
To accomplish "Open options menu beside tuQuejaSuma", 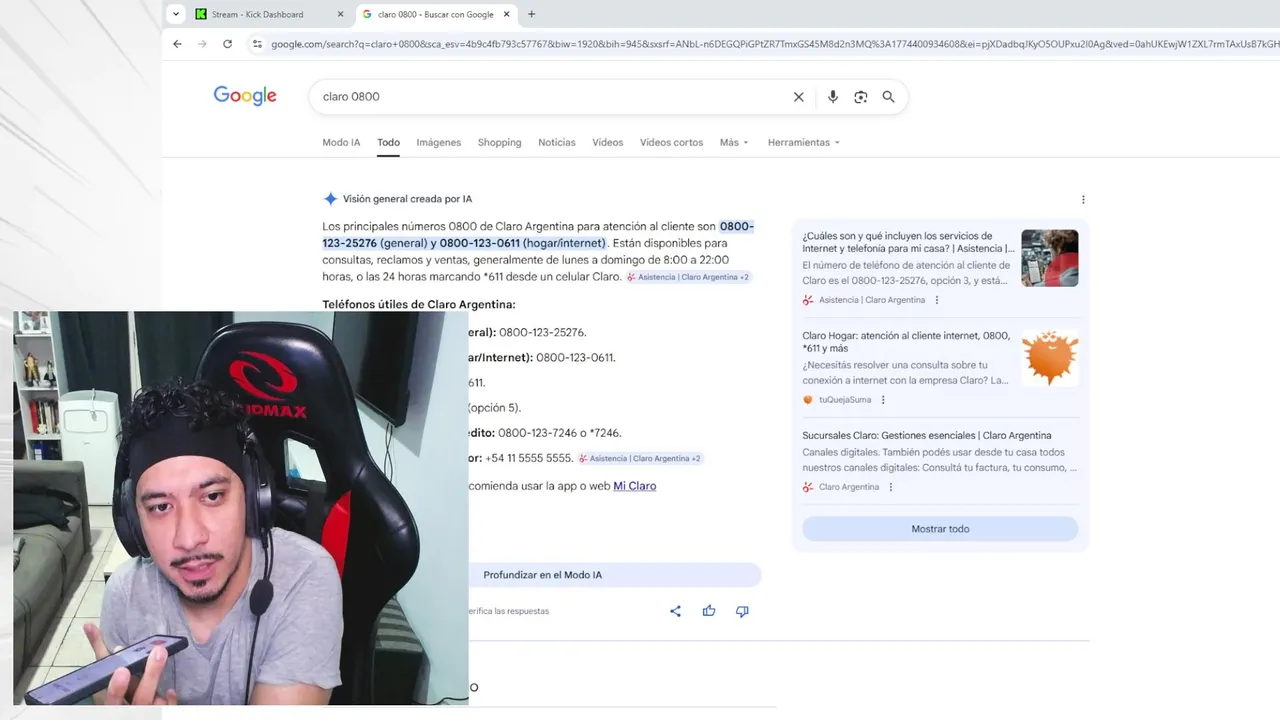I will (883, 400).
